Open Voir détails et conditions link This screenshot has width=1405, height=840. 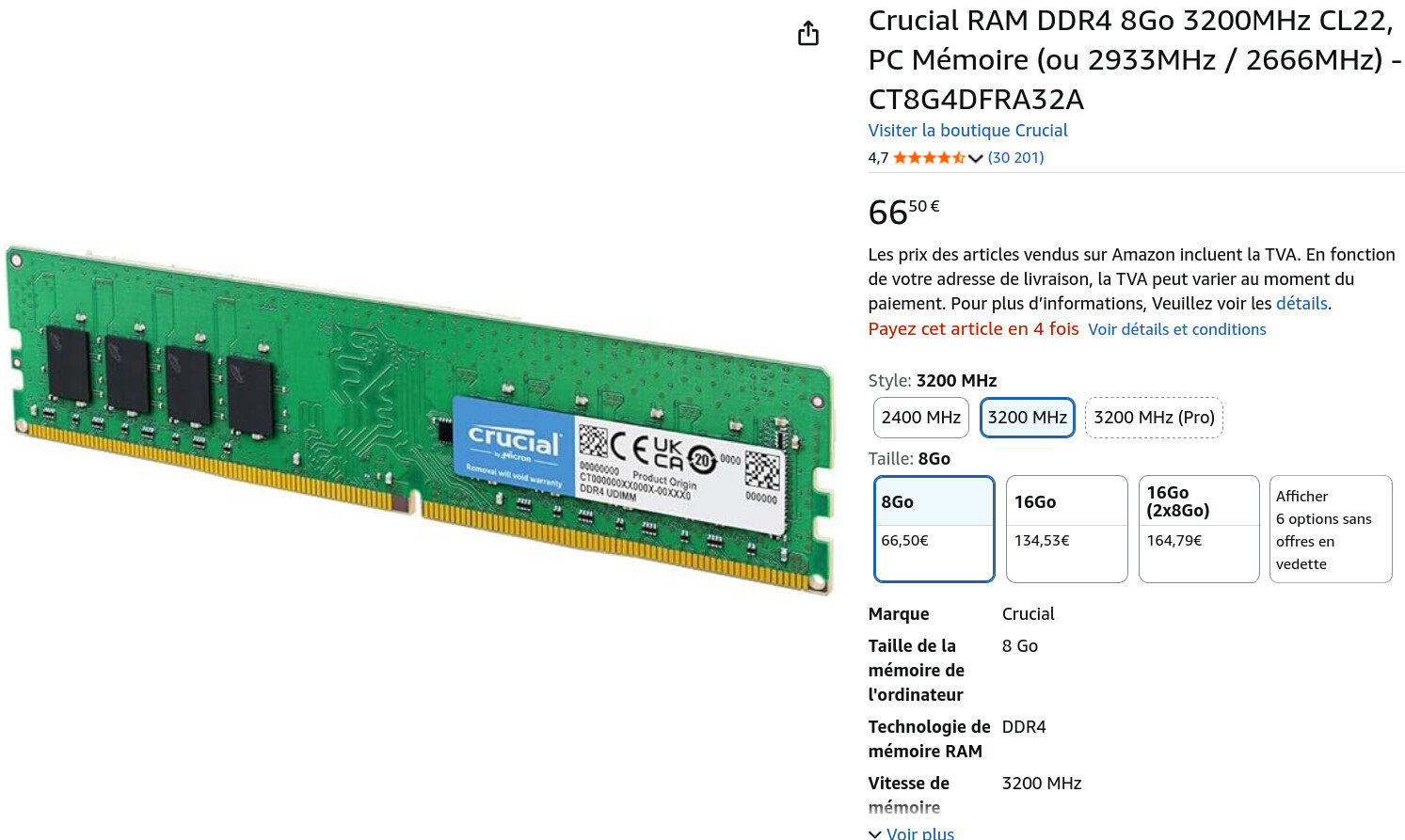[x=1176, y=329]
